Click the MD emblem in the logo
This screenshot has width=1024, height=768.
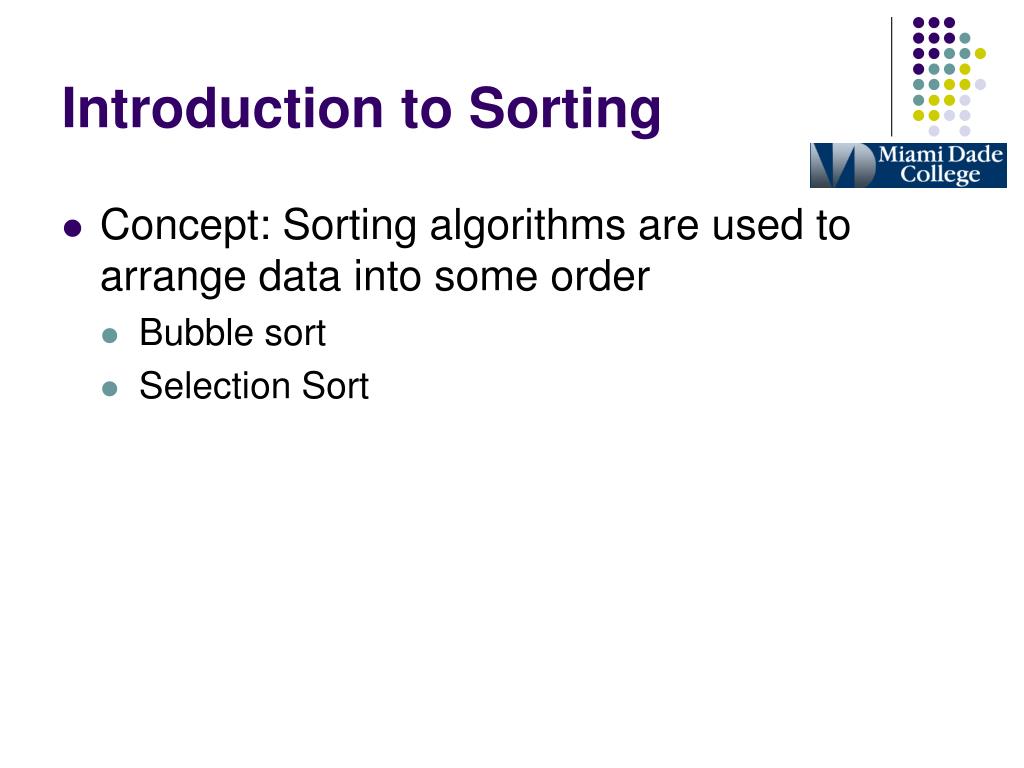click(x=842, y=165)
